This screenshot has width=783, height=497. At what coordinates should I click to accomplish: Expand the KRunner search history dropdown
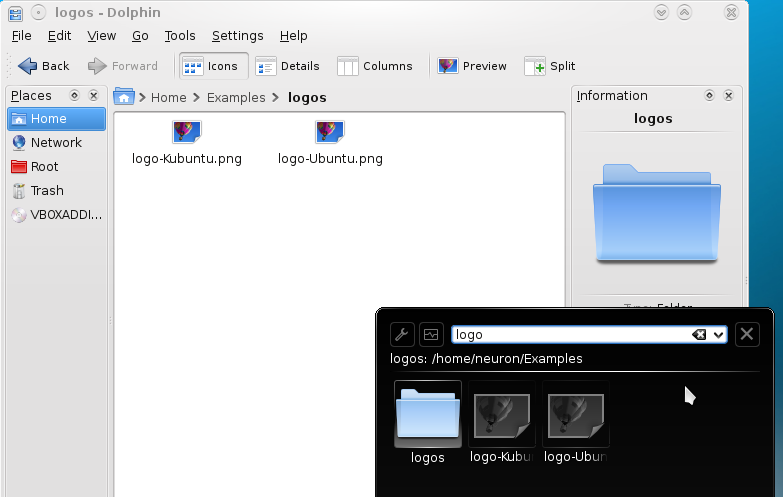point(719,335)
